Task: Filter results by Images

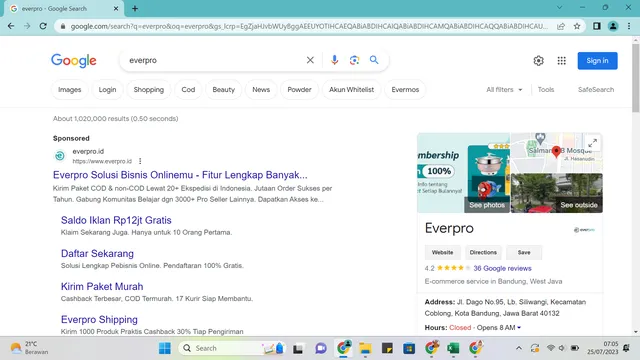Action: point(69,89)
